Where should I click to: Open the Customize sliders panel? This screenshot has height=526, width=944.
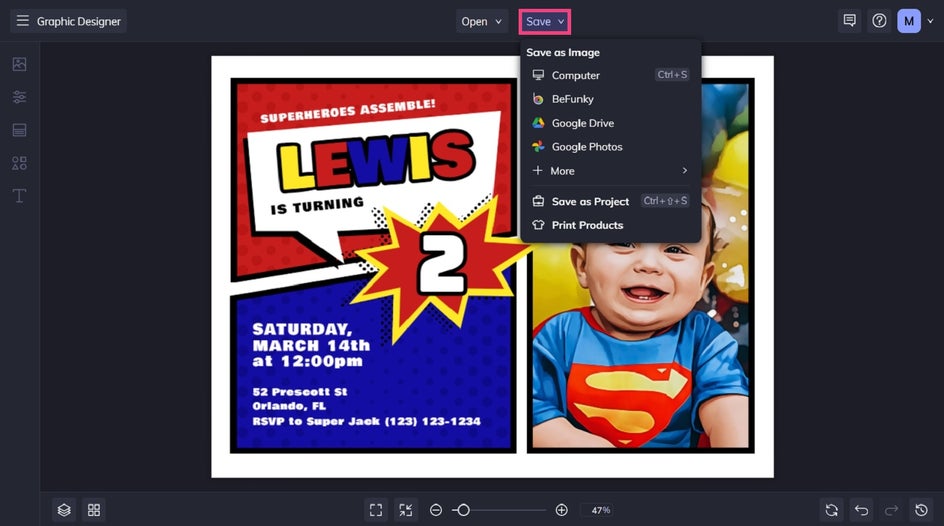[x=19, y=97]
